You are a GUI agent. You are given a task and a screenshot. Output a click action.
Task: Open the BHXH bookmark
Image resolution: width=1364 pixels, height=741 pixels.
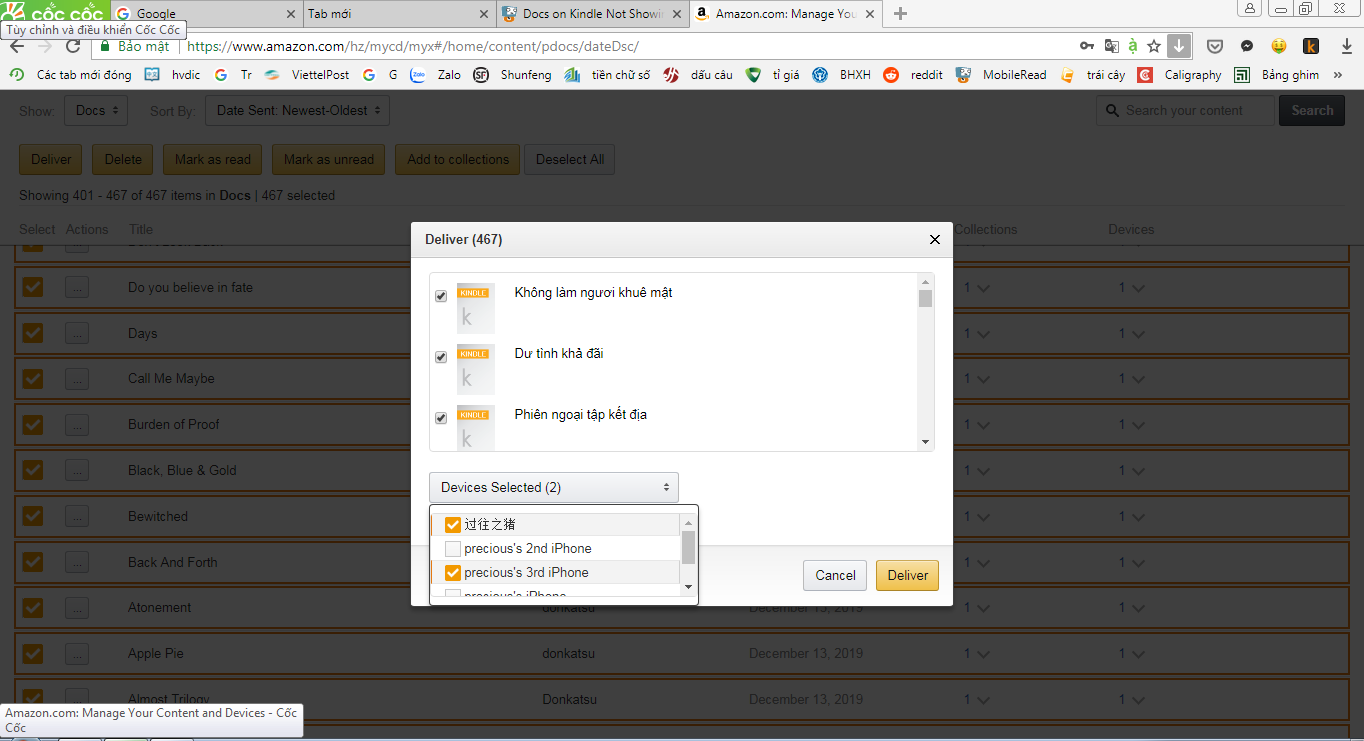pyautogui.click(x=842, y=75)
